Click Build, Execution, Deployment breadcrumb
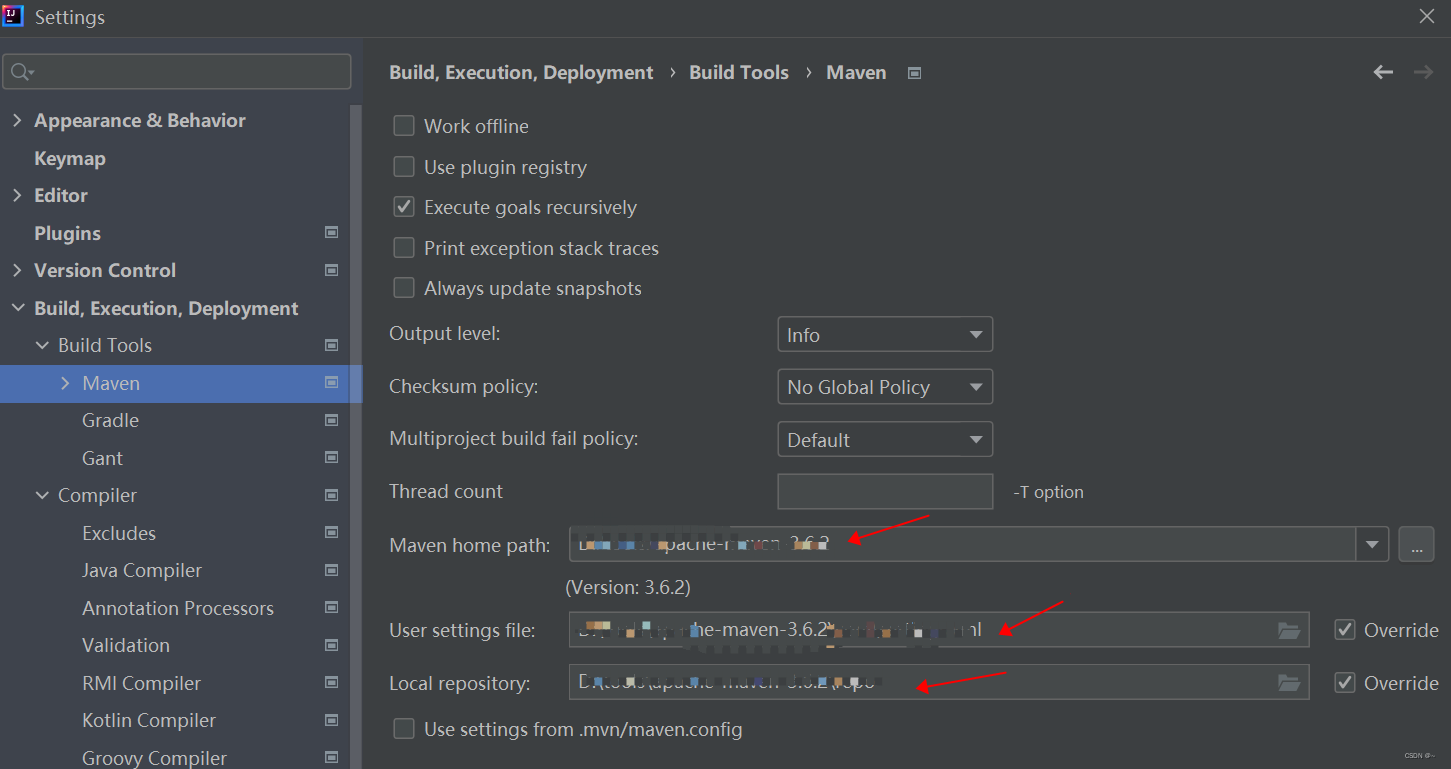 click(x=521, y=73)
